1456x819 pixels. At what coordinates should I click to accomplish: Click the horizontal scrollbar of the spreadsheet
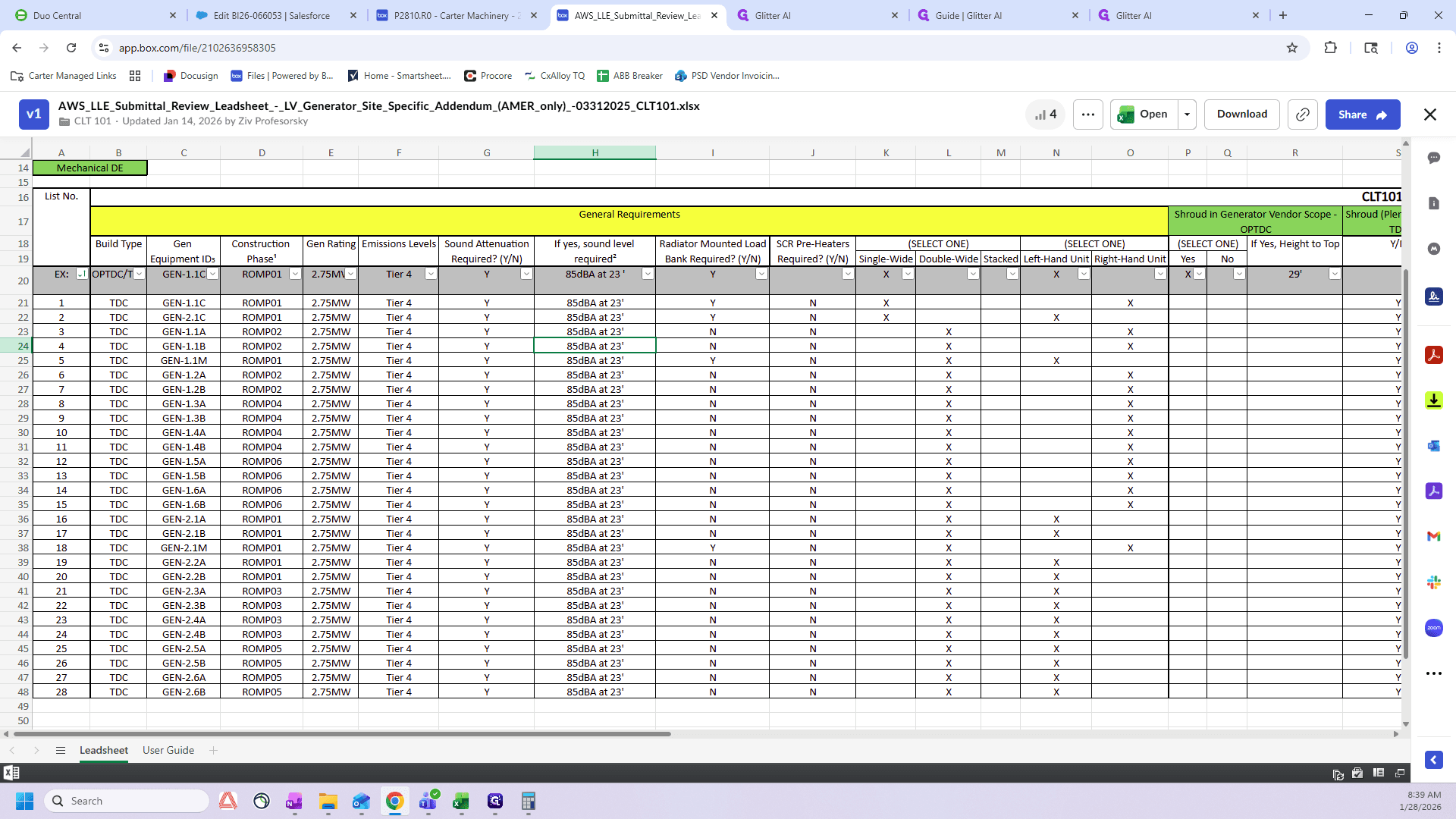click(342, 734)
